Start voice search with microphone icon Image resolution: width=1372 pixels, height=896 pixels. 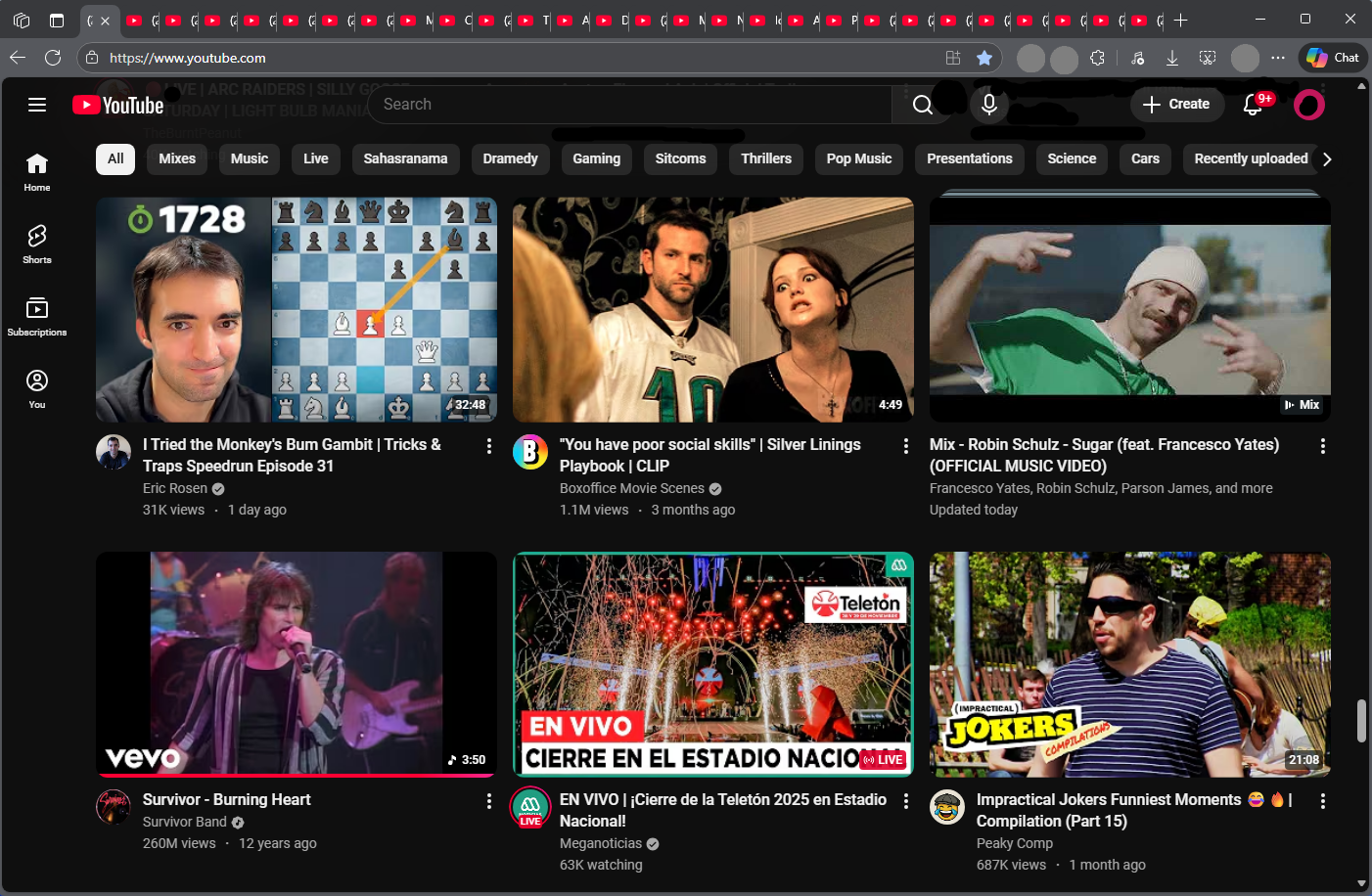[x=989, y=105]
